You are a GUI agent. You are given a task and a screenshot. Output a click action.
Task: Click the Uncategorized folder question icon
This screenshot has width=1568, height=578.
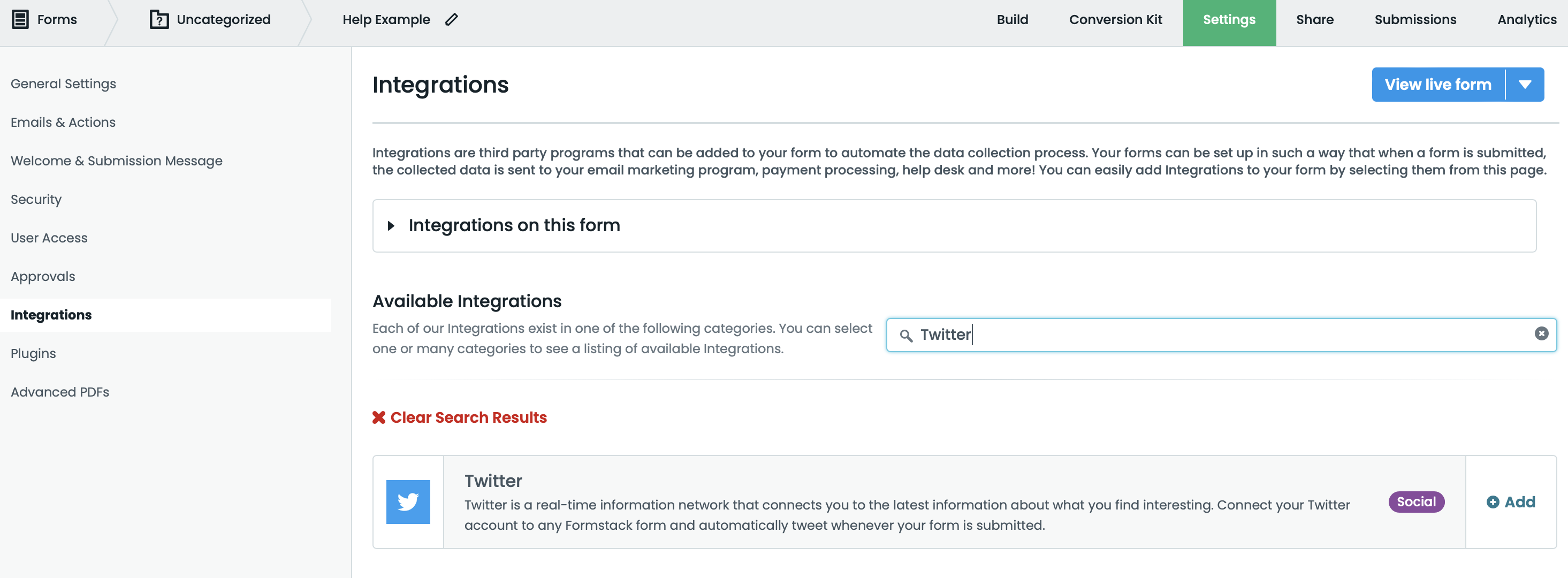pyautogui.click(x=159, y=19)
